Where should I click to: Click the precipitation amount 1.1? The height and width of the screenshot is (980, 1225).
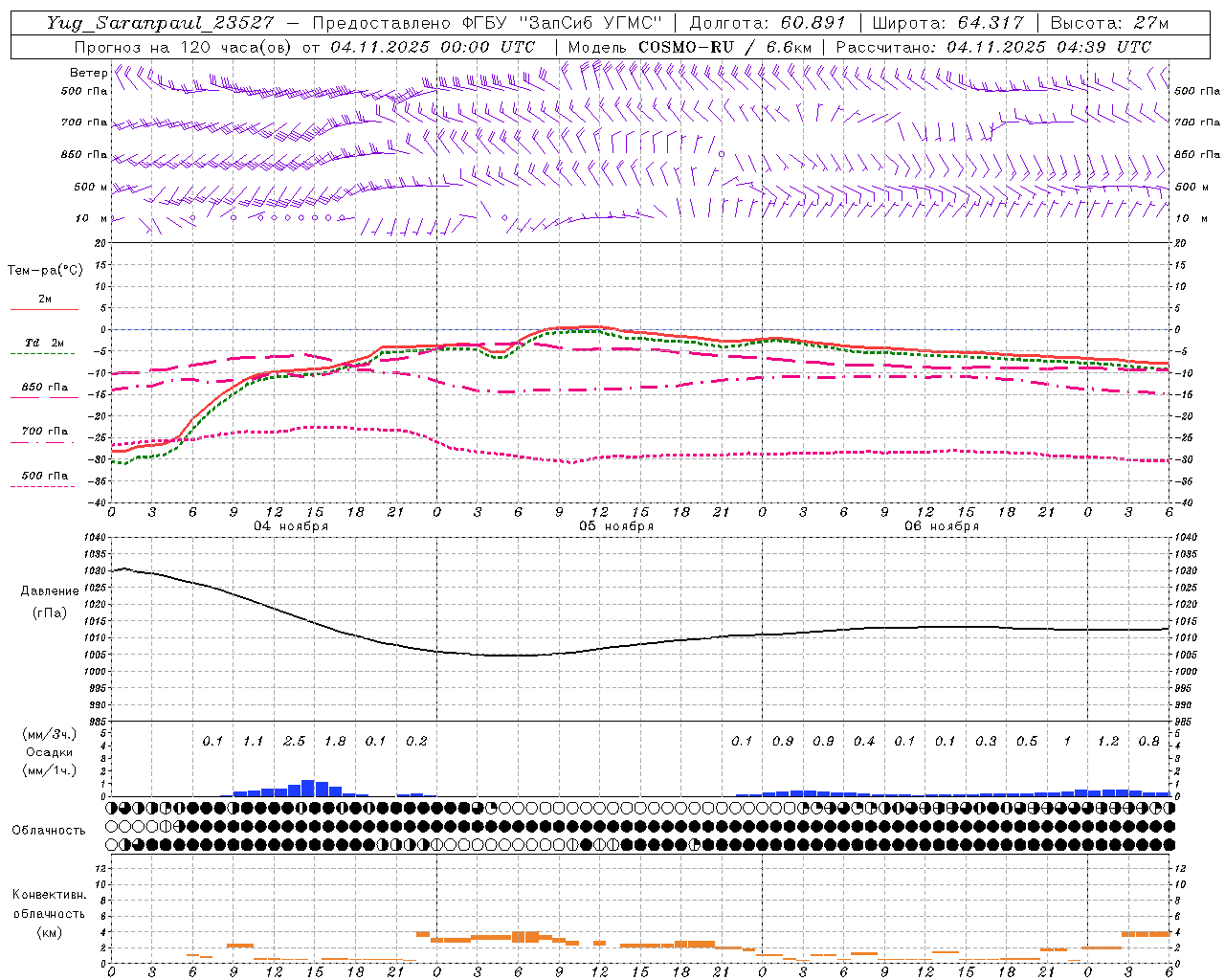tap(254, 742)
